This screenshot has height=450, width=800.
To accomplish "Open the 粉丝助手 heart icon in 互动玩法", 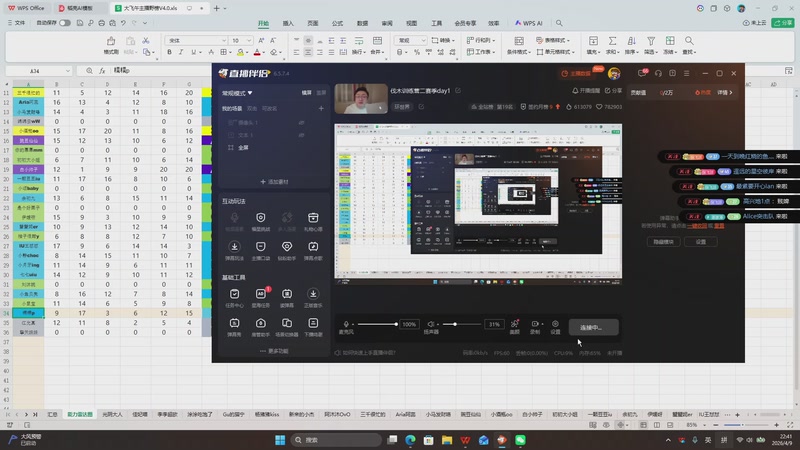I will click(x=287, y=247).
